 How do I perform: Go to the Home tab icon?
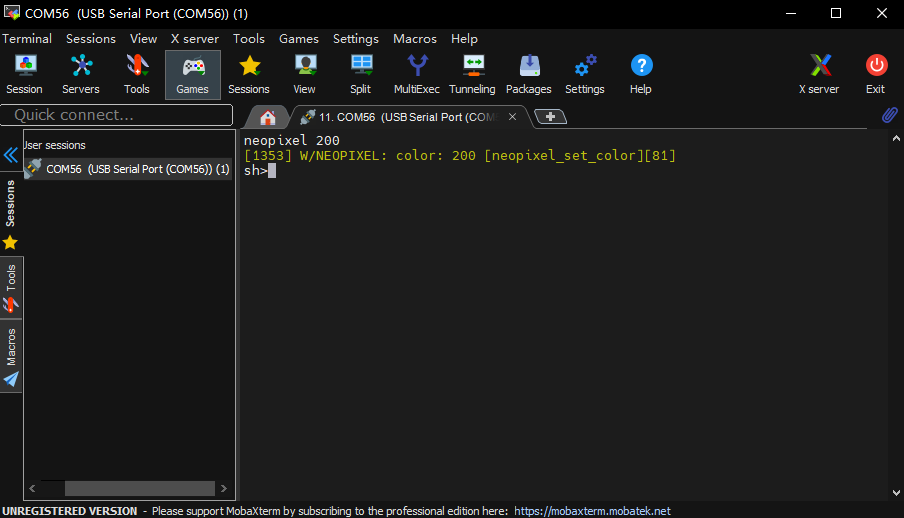tap(268, 118)
